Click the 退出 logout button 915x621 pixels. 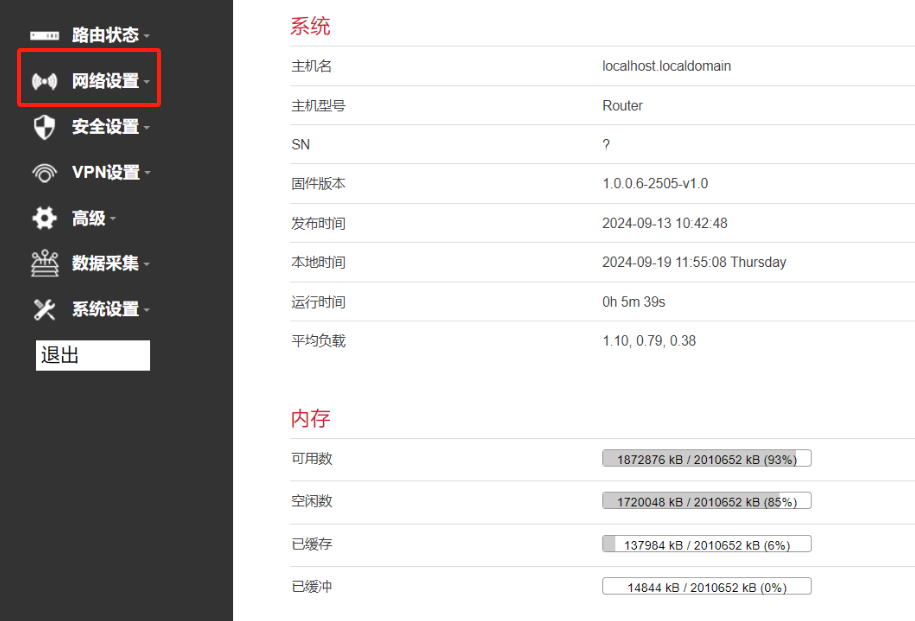pos(92,355)
